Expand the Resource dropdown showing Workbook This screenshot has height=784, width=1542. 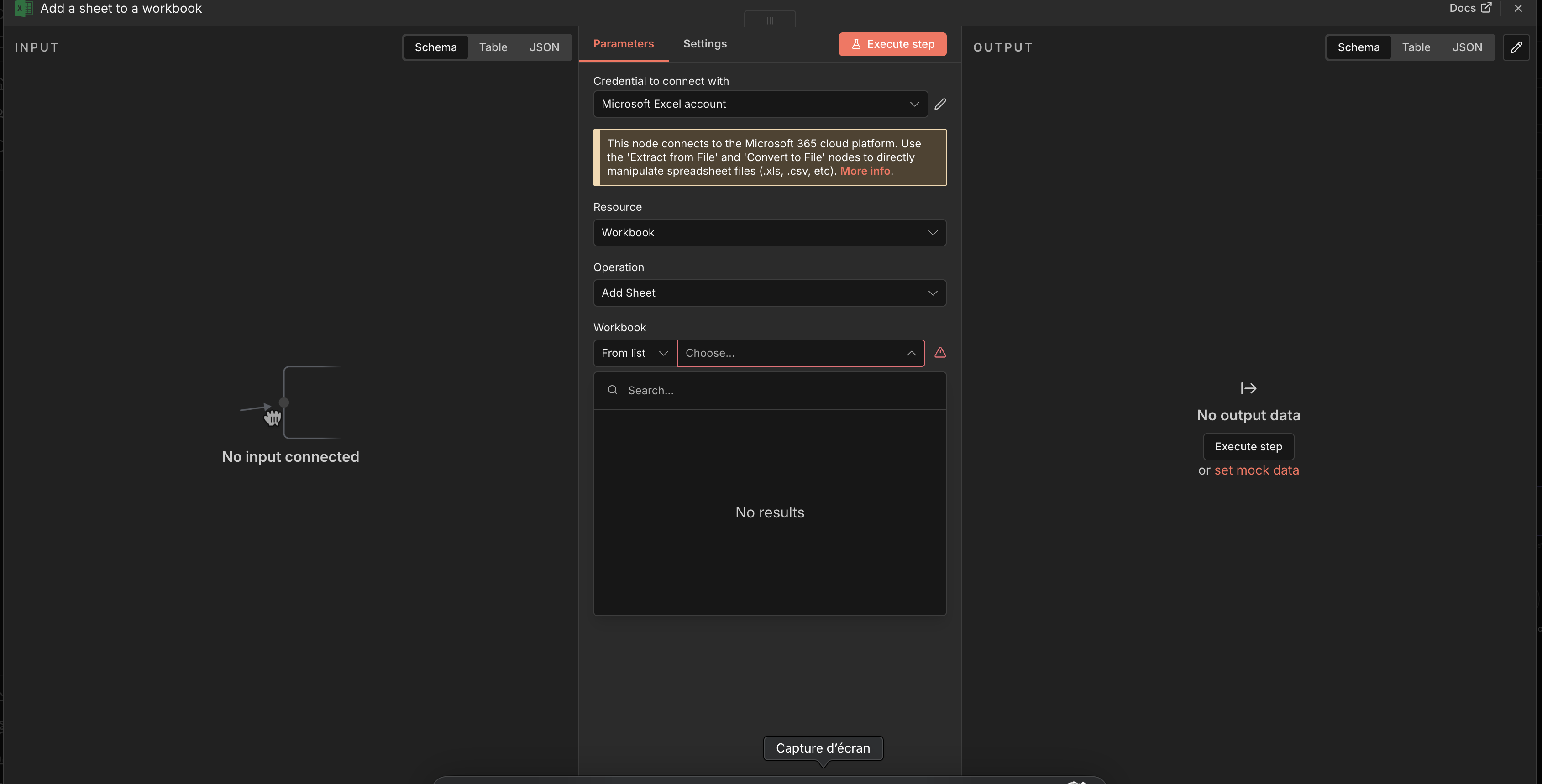coord(769,233)
